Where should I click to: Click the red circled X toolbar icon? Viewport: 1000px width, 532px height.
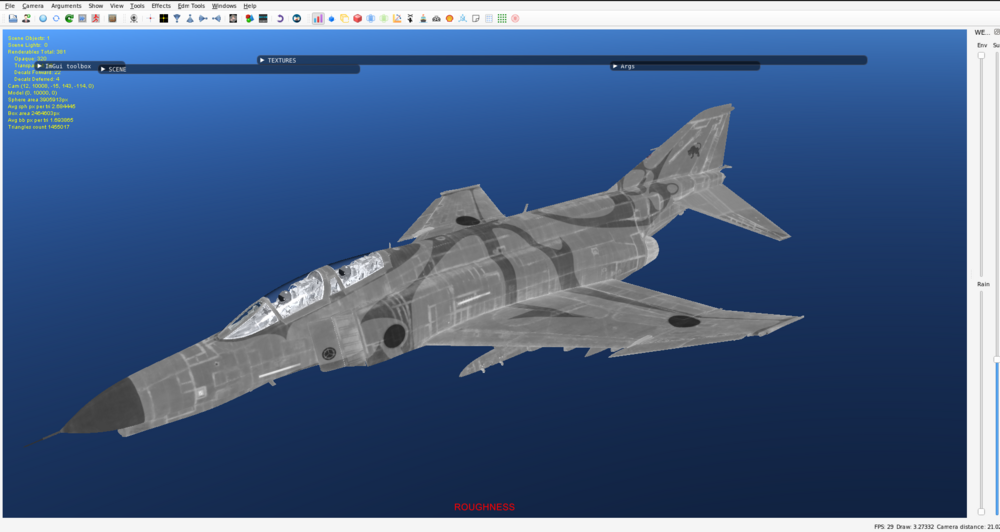[x=515, y=18]
